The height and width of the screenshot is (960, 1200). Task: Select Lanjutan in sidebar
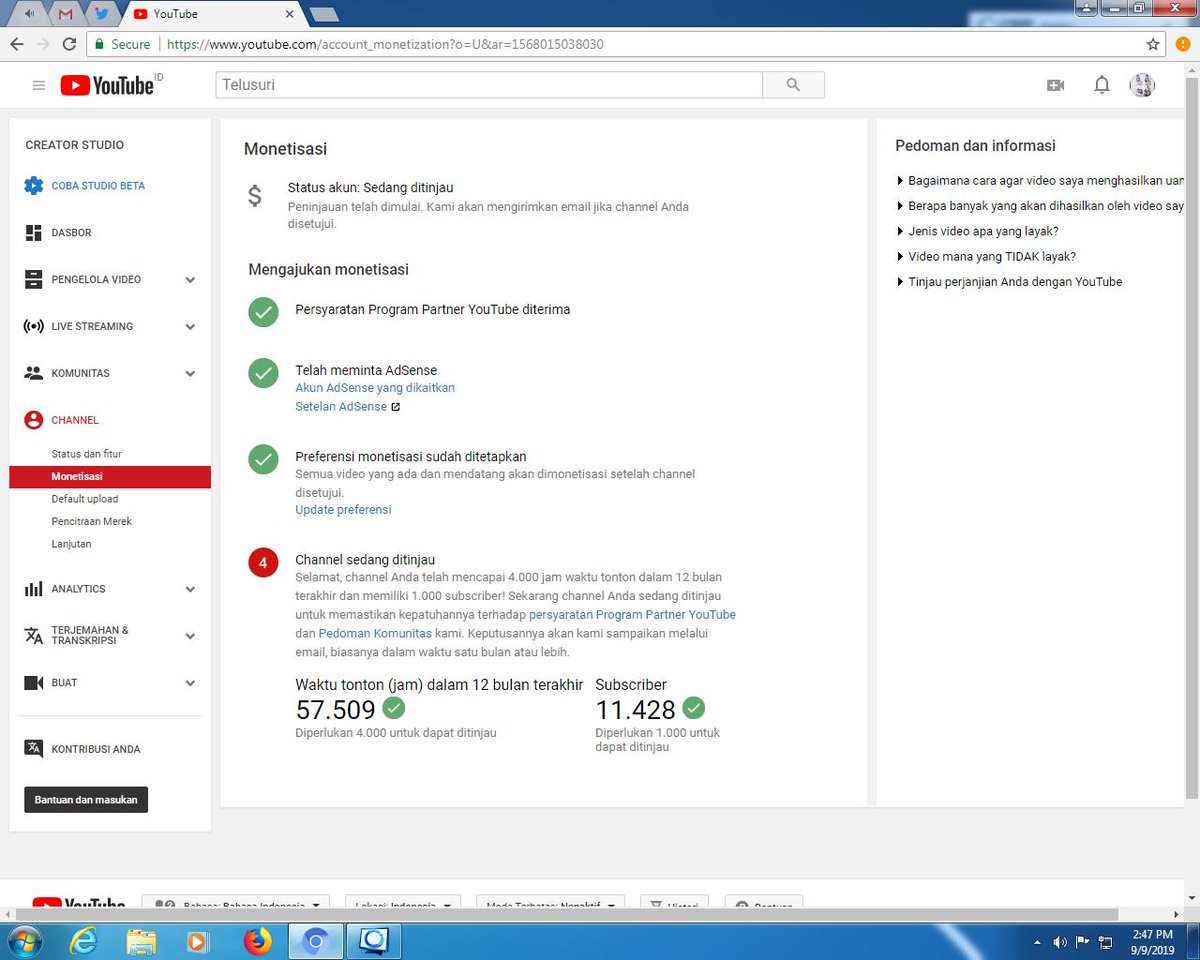pyautogui.click(x=72, y=544)
